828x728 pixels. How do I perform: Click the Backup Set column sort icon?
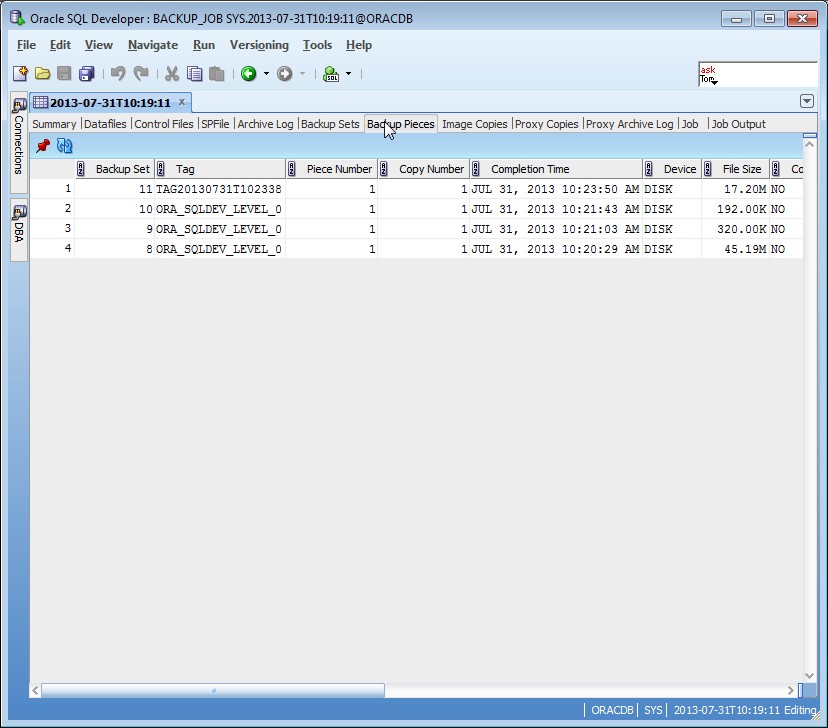(81, 169)
